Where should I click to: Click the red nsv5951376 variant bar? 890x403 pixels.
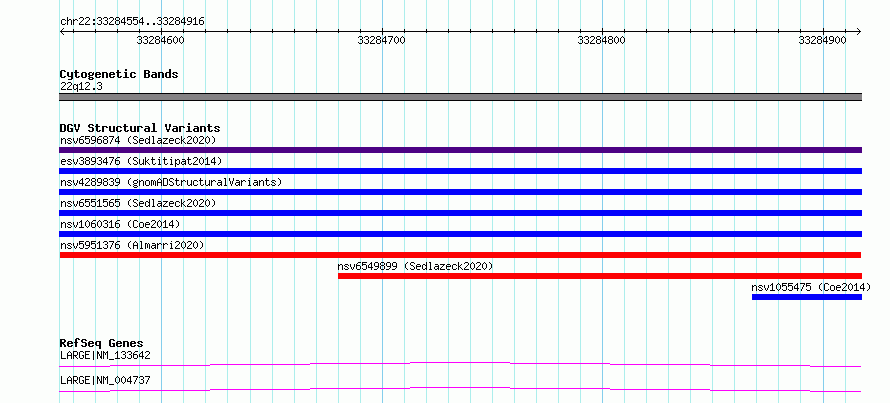point(460,255)
